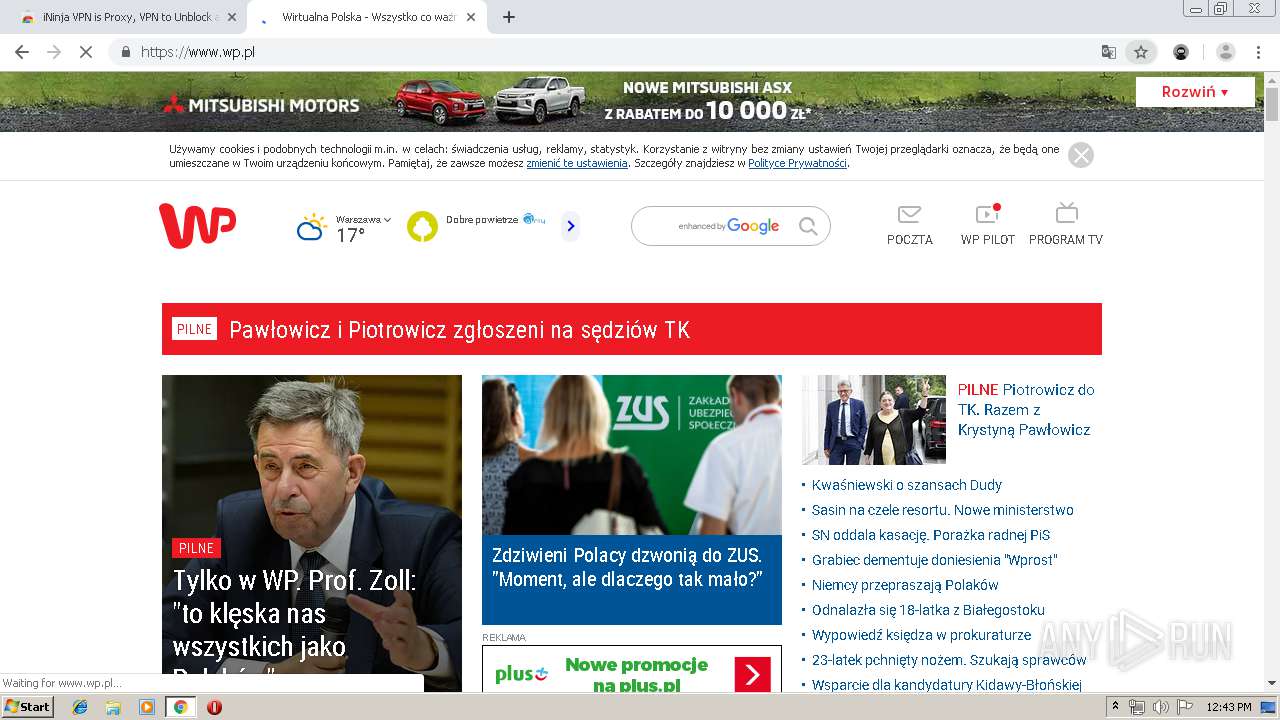Screen dimensions: 1280x720
Task: Show hidden system tray icons
Action: point(1116,707)
